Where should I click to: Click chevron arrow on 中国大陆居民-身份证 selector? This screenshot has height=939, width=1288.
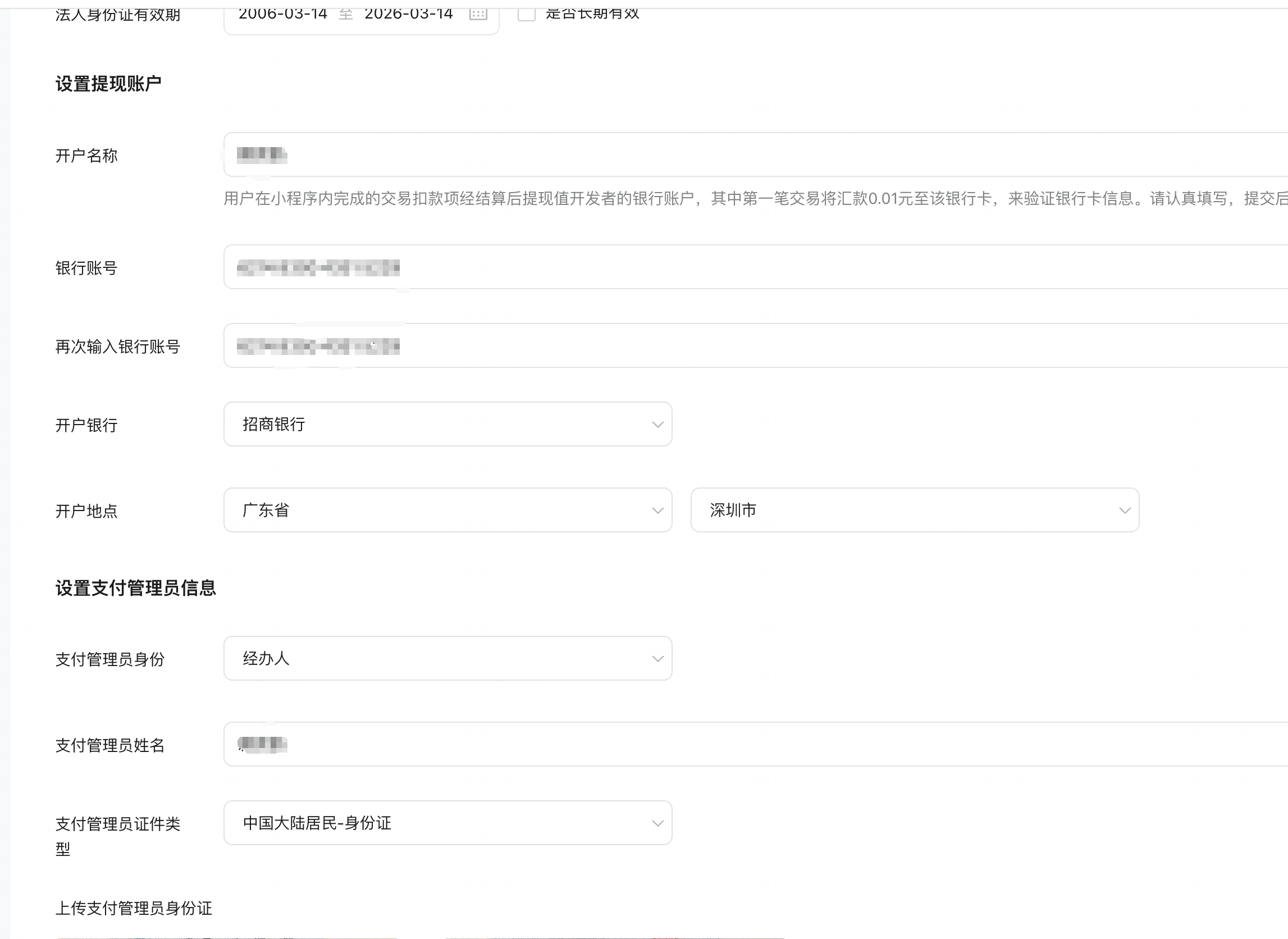(x=657, y=823)
